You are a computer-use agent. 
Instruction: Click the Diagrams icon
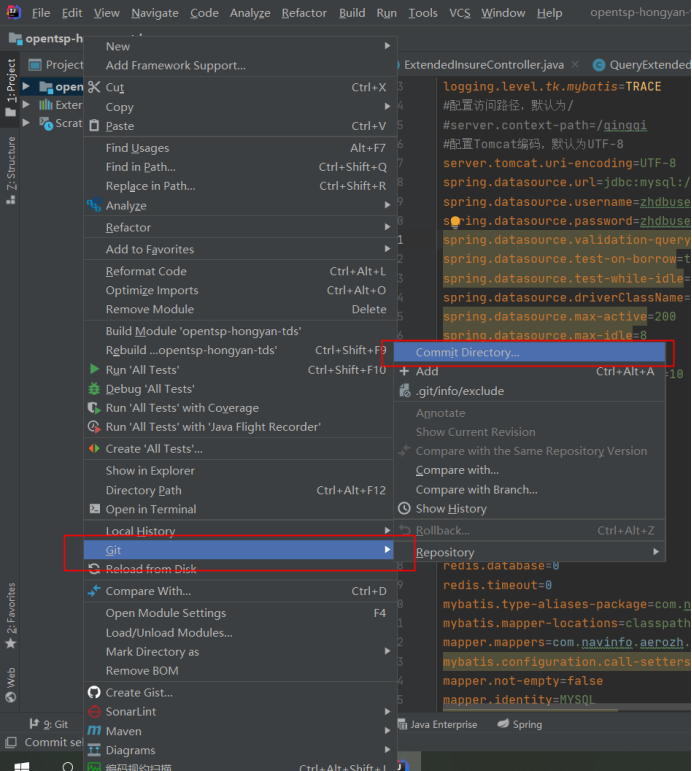[94, 750]
